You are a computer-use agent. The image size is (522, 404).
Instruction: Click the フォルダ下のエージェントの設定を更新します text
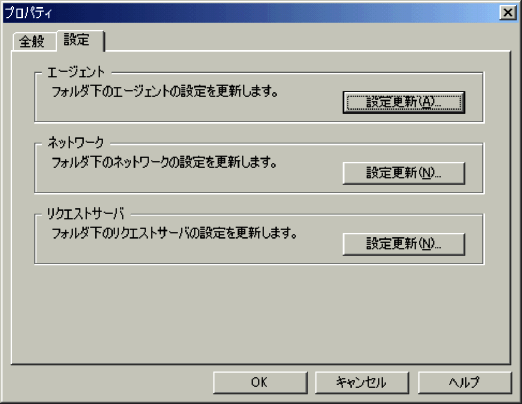coord(165,91)
